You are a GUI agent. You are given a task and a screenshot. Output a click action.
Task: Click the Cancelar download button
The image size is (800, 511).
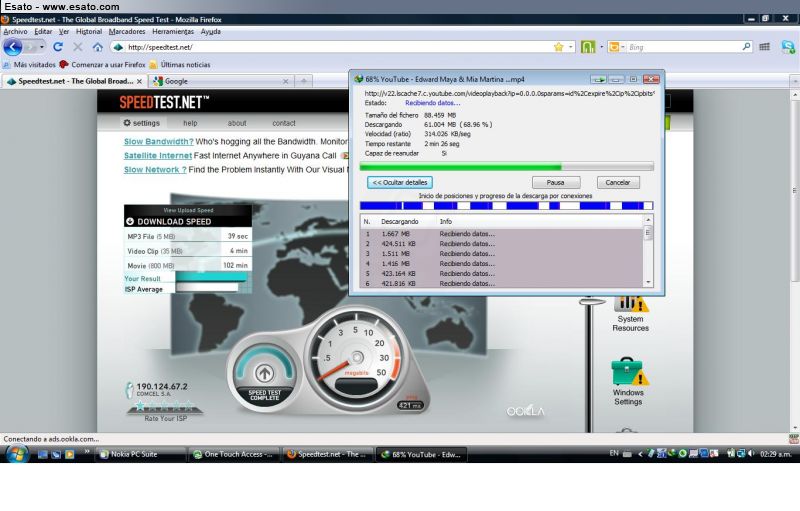(x=618, y=183)
